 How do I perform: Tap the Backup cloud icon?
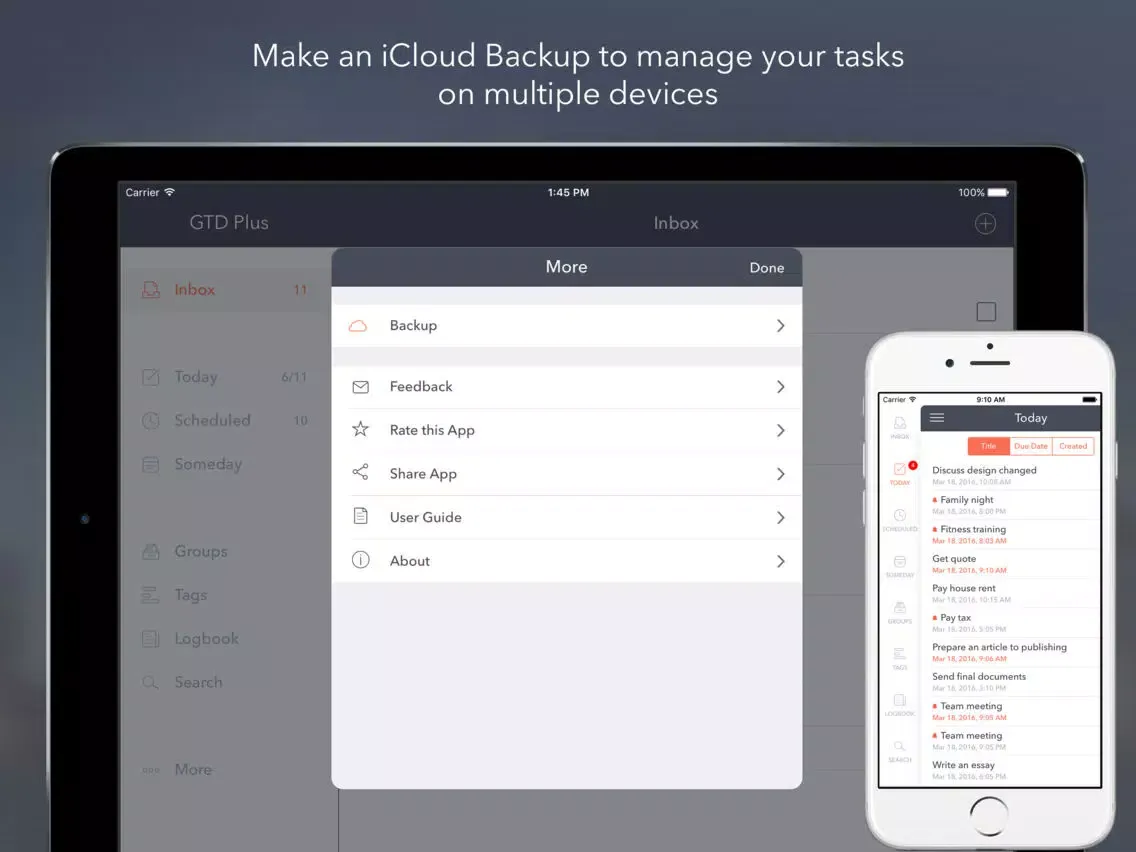point(358,326)
